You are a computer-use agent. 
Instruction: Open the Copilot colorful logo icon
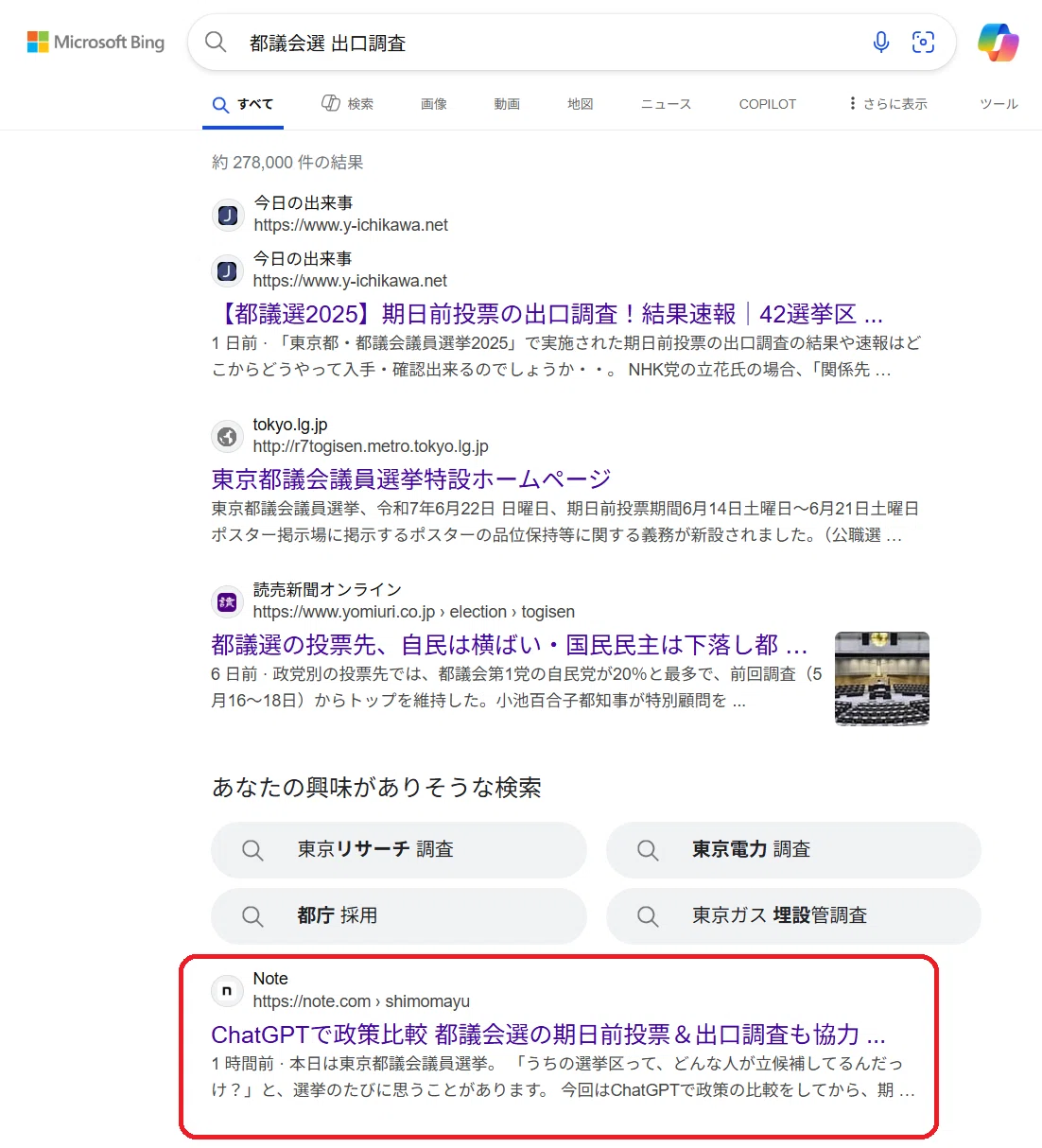click(998, 43)
